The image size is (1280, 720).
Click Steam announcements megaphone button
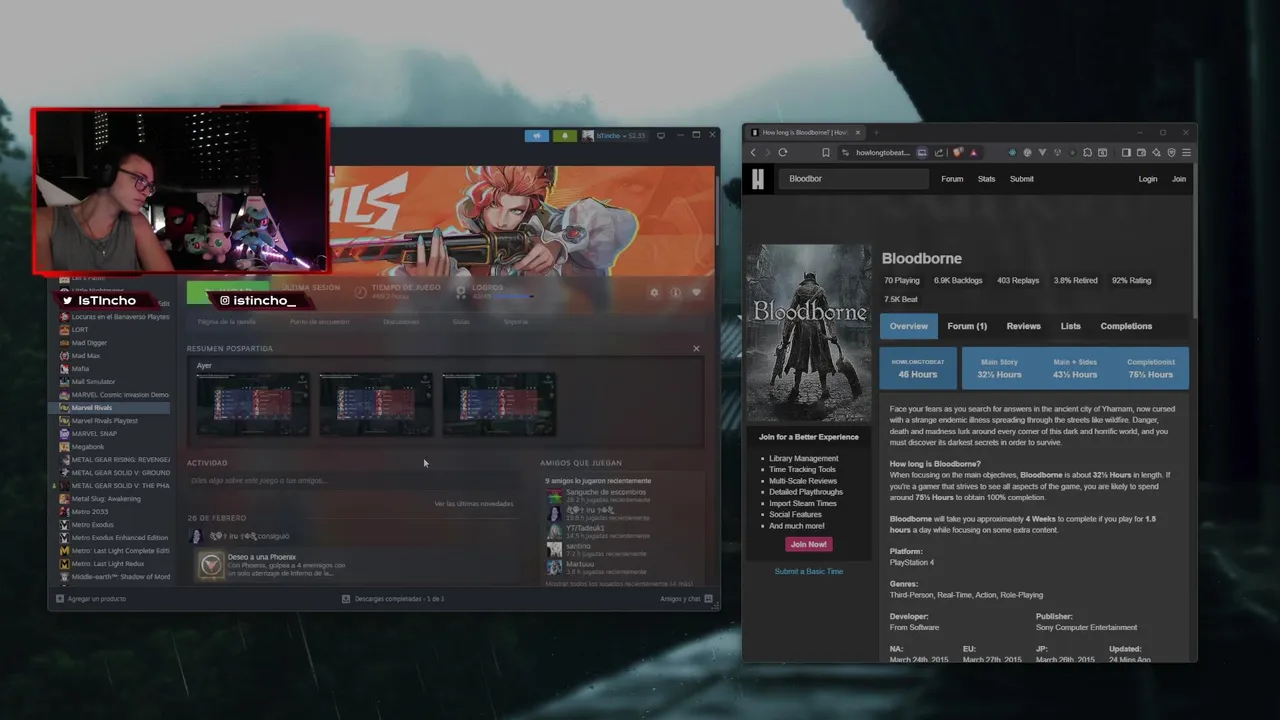pyautogui.click(x=537, y=135)
